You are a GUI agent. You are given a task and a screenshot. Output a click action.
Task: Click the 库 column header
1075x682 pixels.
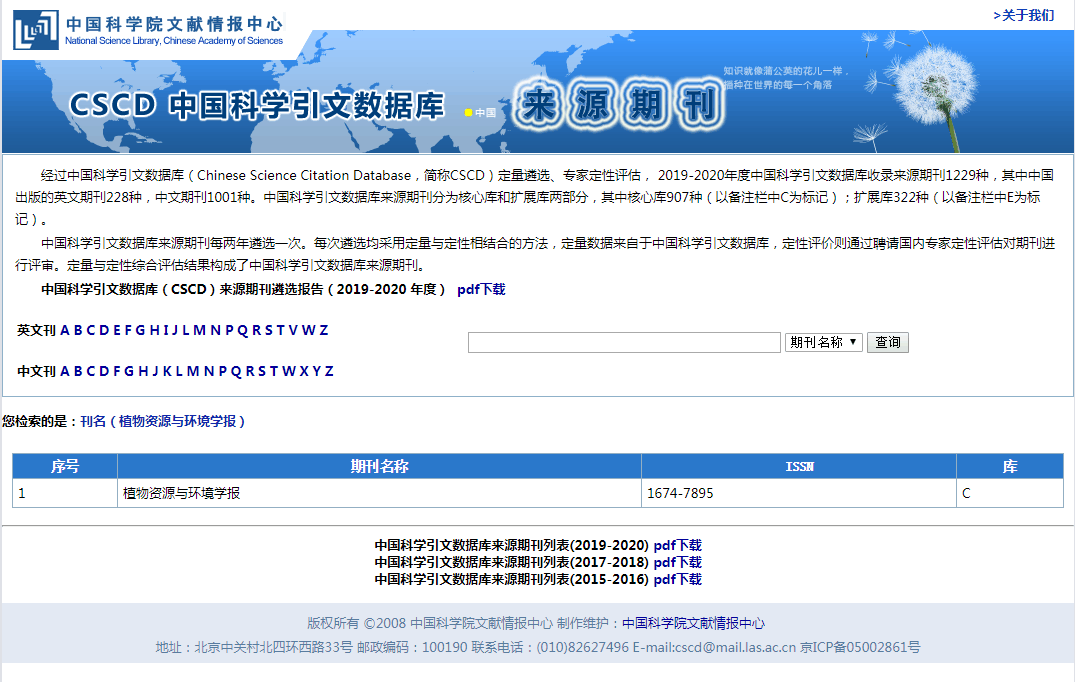coord(1010,466)
